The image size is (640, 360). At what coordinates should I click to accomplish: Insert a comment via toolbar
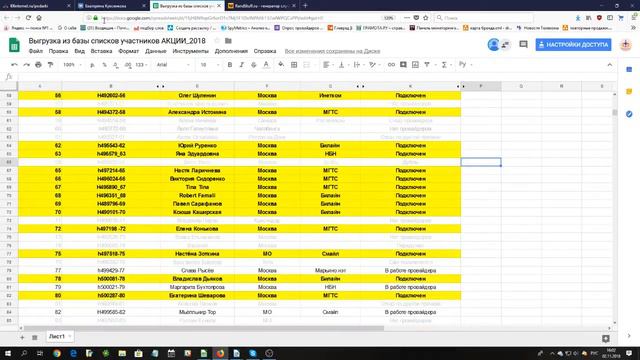click(x=403, y=65)
